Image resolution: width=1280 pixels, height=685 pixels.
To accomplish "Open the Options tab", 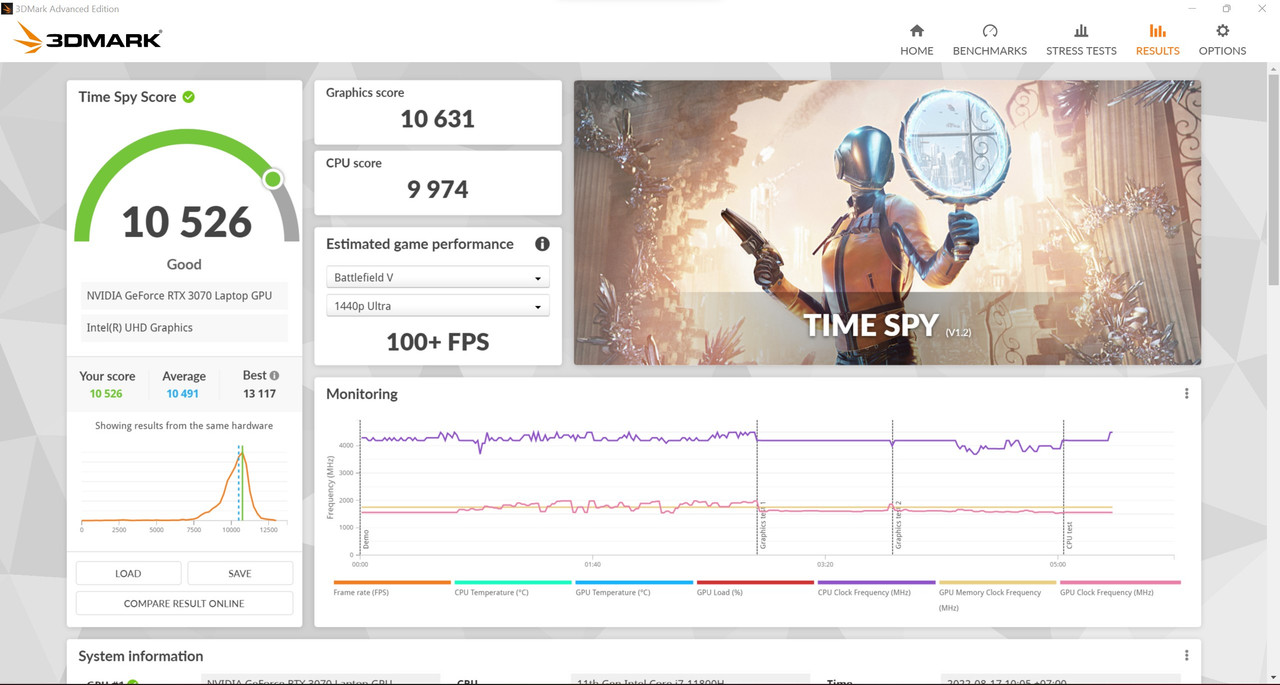I will pyautogui.click(x=1222, y=40).
